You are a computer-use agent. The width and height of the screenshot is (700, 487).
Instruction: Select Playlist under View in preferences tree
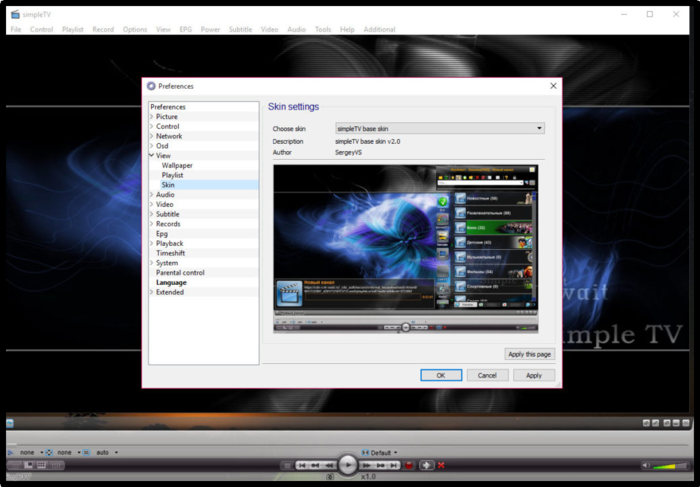172,175
